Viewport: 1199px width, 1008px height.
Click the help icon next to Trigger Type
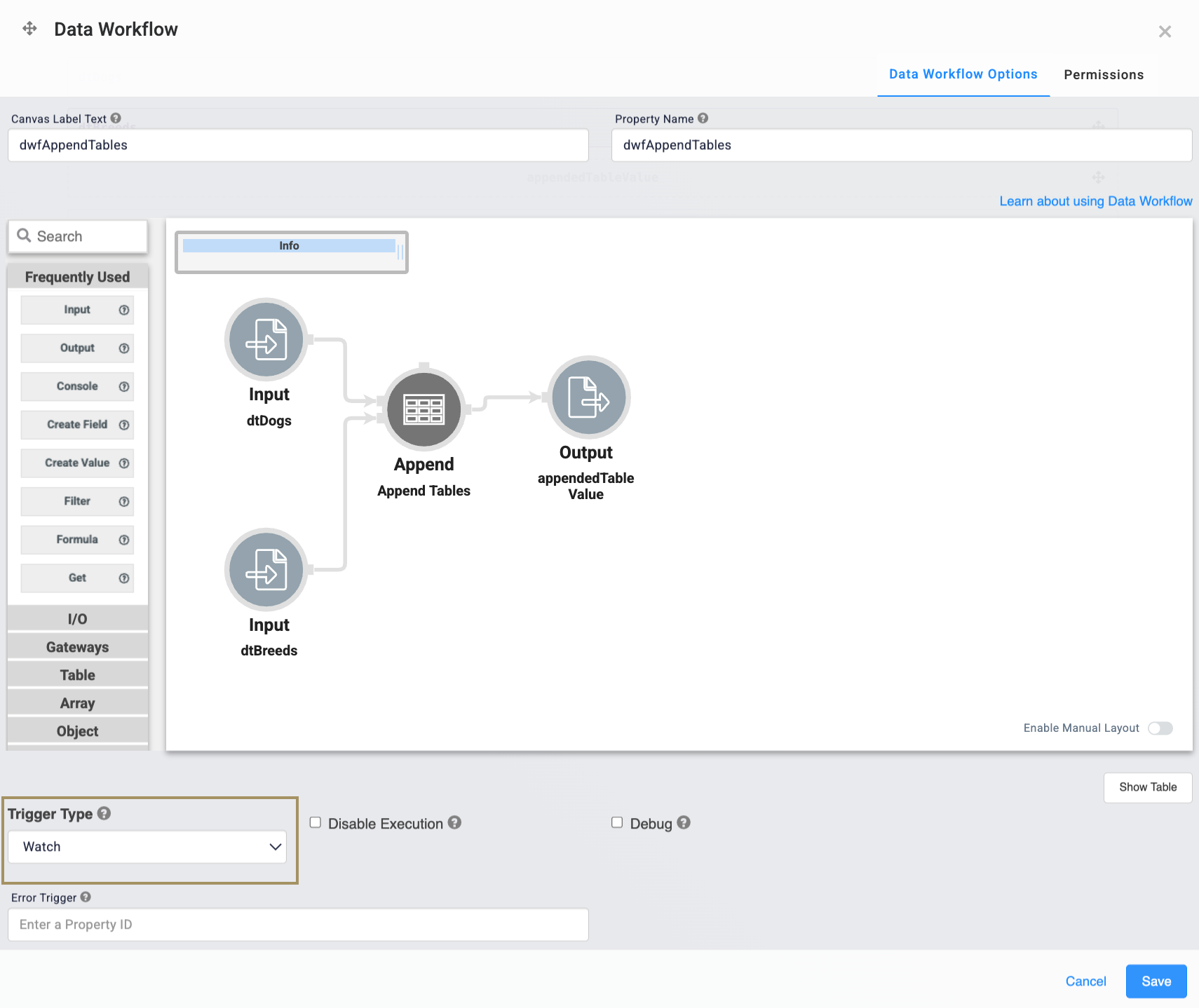104,813
